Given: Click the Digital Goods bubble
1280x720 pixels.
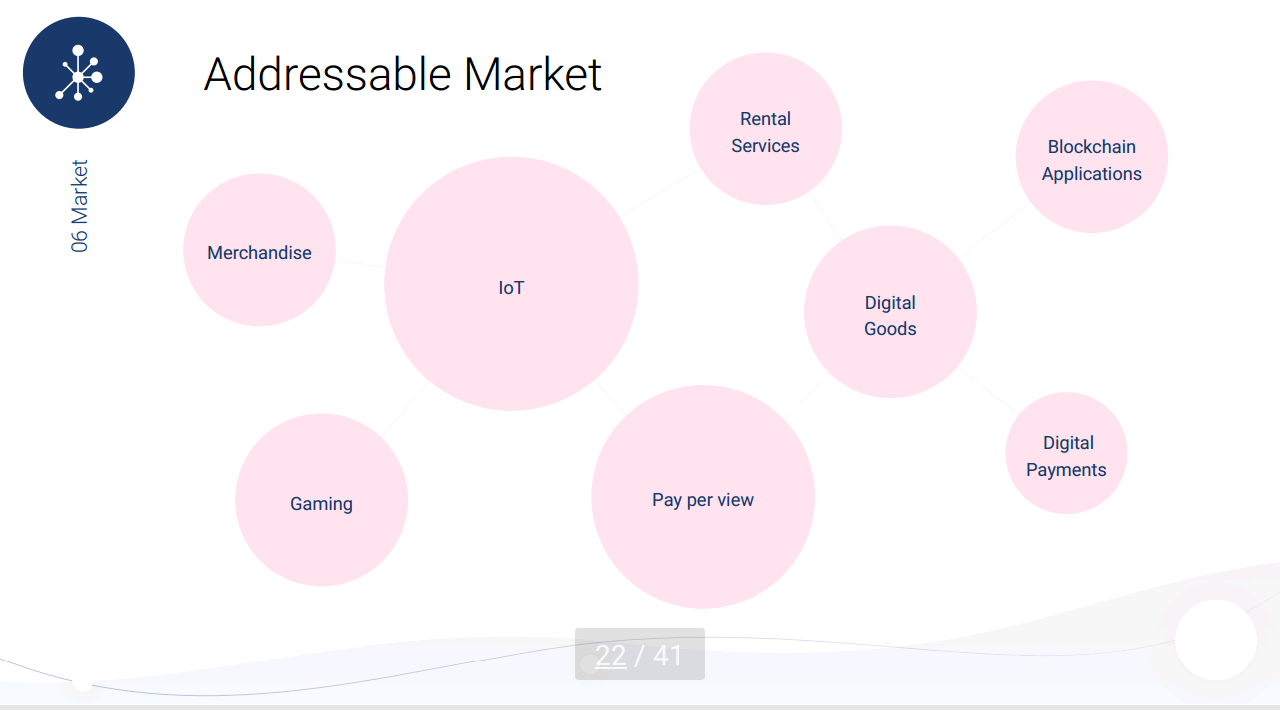Looking at the screenshot, I should pyautogui.click(x=890, y=312).
